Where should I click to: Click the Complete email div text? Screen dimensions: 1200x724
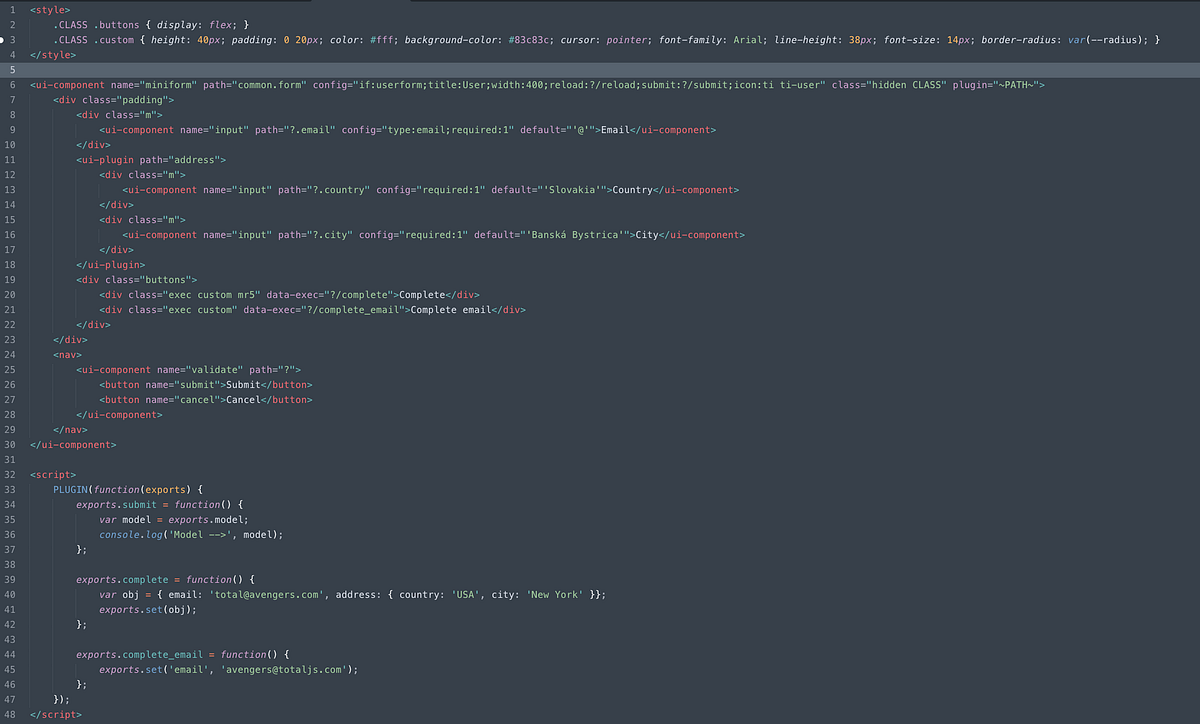click(452, 309)
